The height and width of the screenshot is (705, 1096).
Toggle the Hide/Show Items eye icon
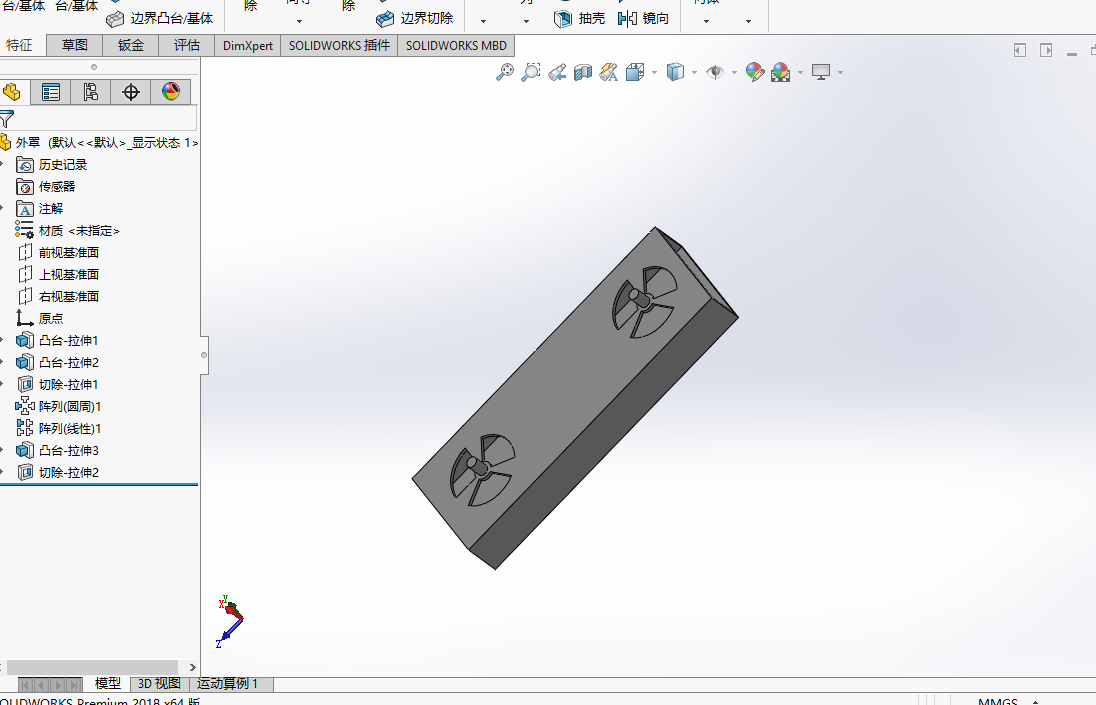[x=714, y=72]
